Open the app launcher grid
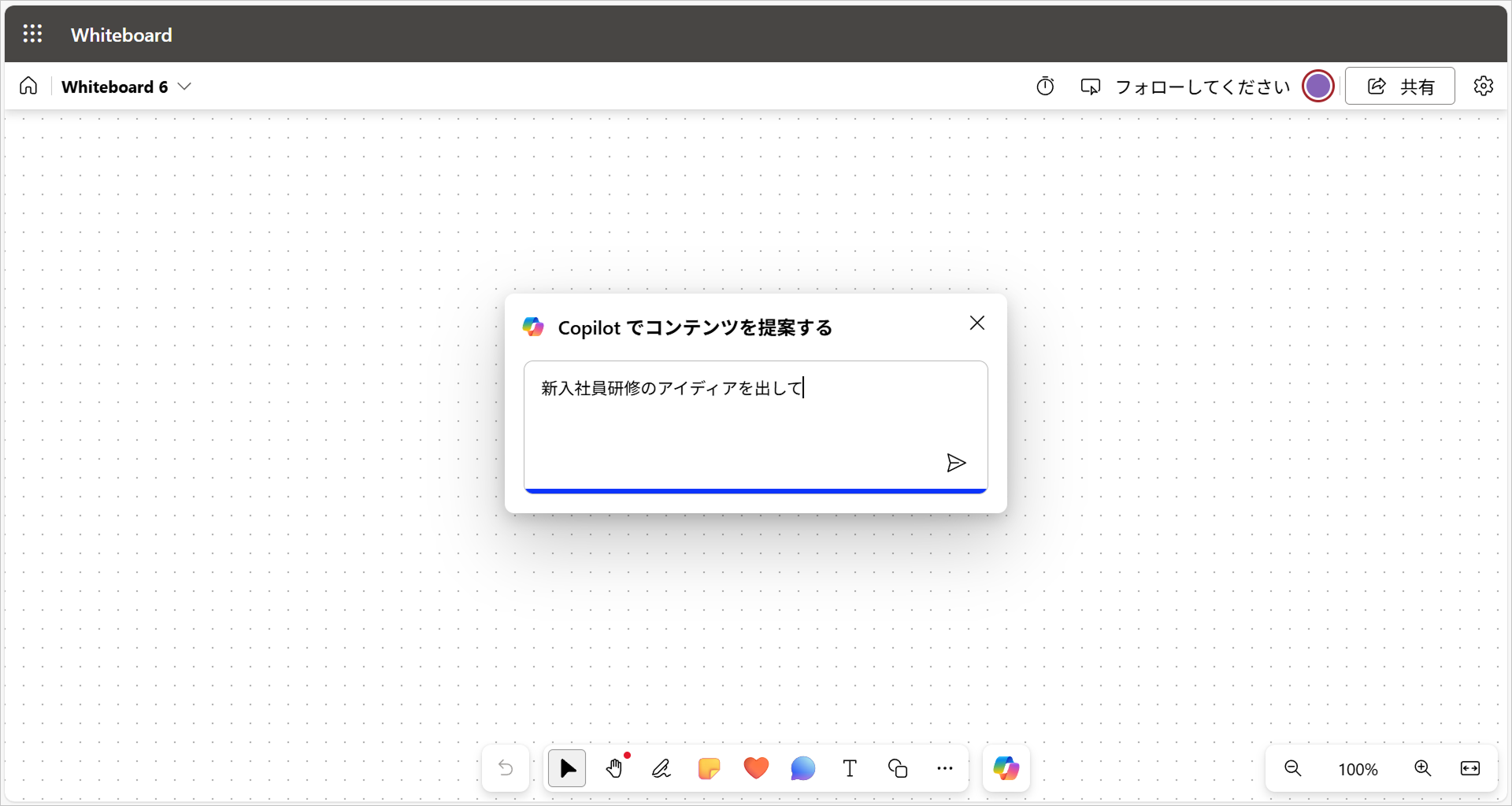The image size is (1512, 806). pyautogui.click(x=32, y=34)
